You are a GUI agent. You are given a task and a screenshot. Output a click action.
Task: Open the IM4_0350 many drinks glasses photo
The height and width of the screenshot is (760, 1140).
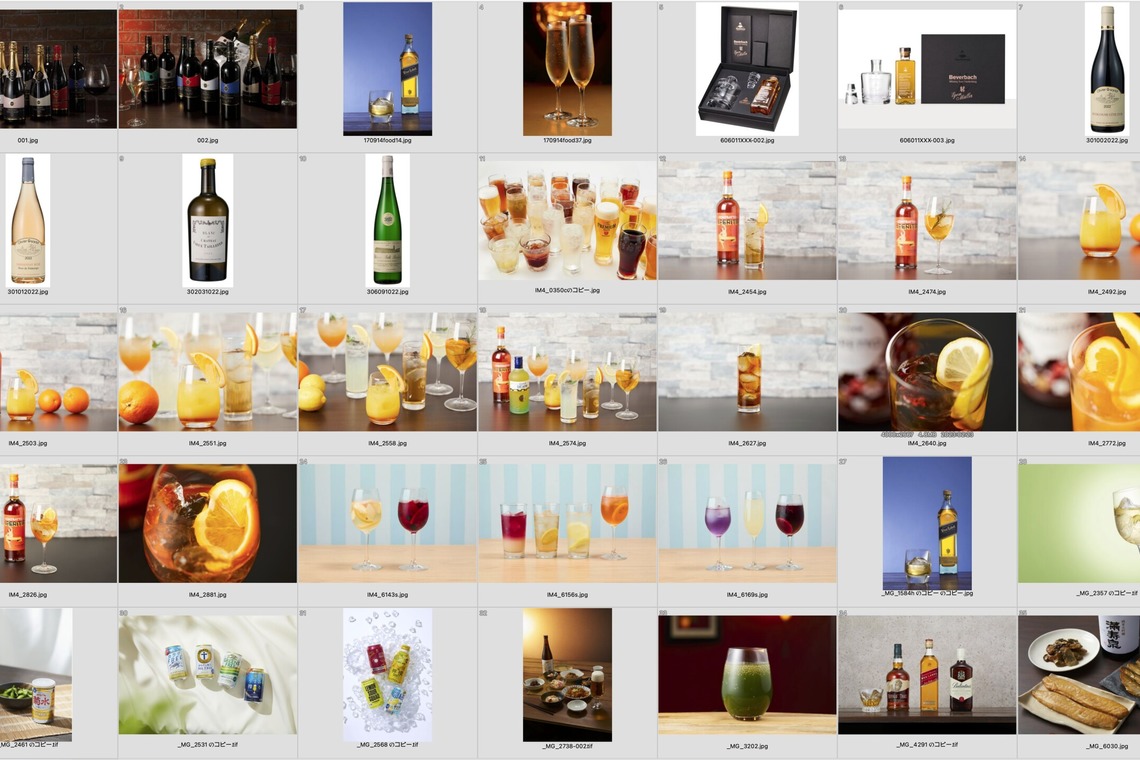pyautogui.click(x=567, y=220)
